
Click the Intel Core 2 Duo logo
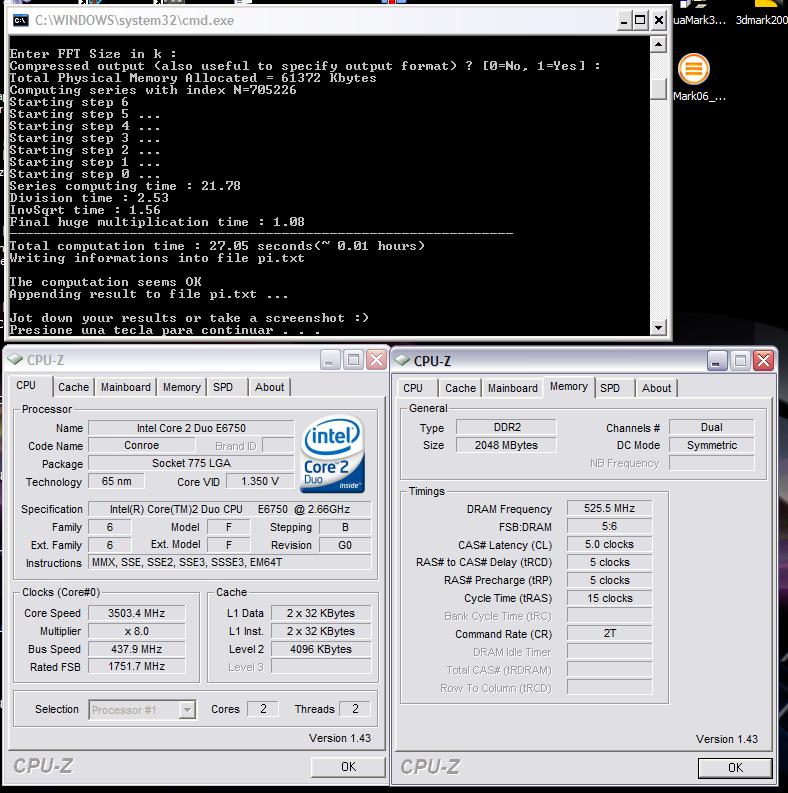[332, 454]
